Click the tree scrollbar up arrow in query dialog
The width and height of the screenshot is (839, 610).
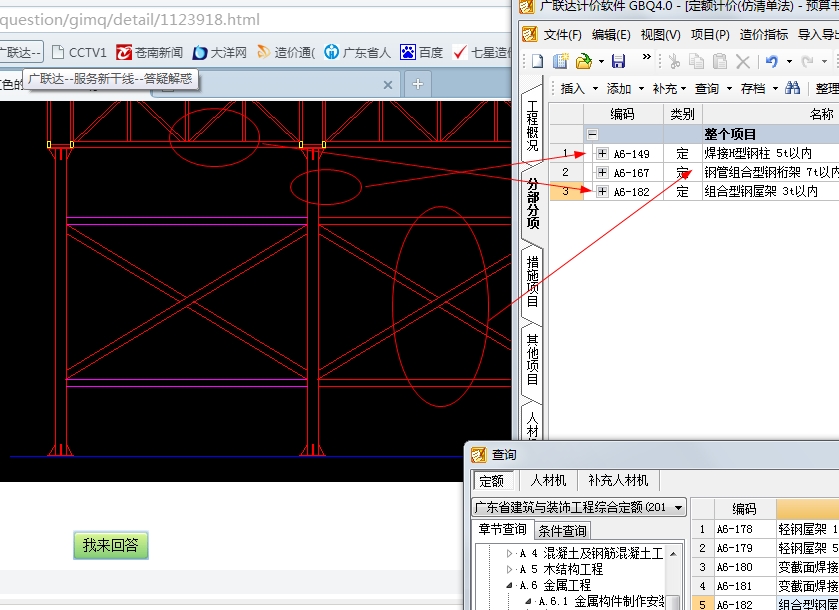pos(673,553)
